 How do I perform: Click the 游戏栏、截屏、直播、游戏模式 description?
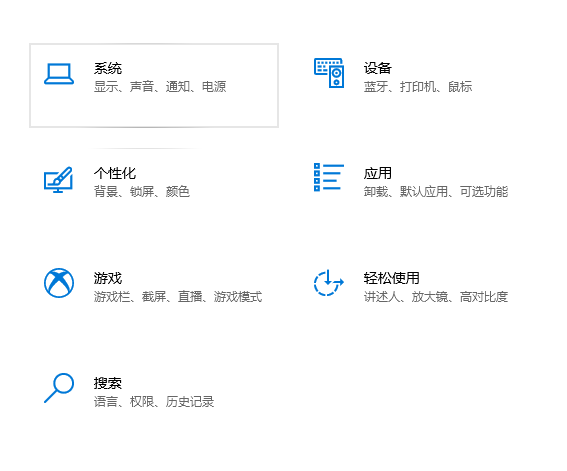[x=178, y=296]
